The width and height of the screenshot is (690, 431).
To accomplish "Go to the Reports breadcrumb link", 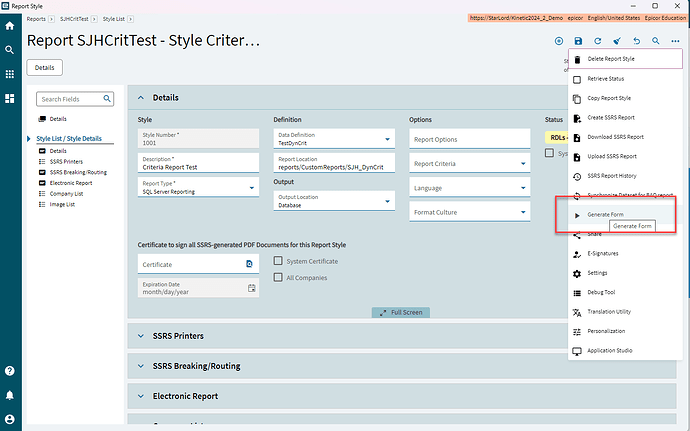I will (36, 19).
